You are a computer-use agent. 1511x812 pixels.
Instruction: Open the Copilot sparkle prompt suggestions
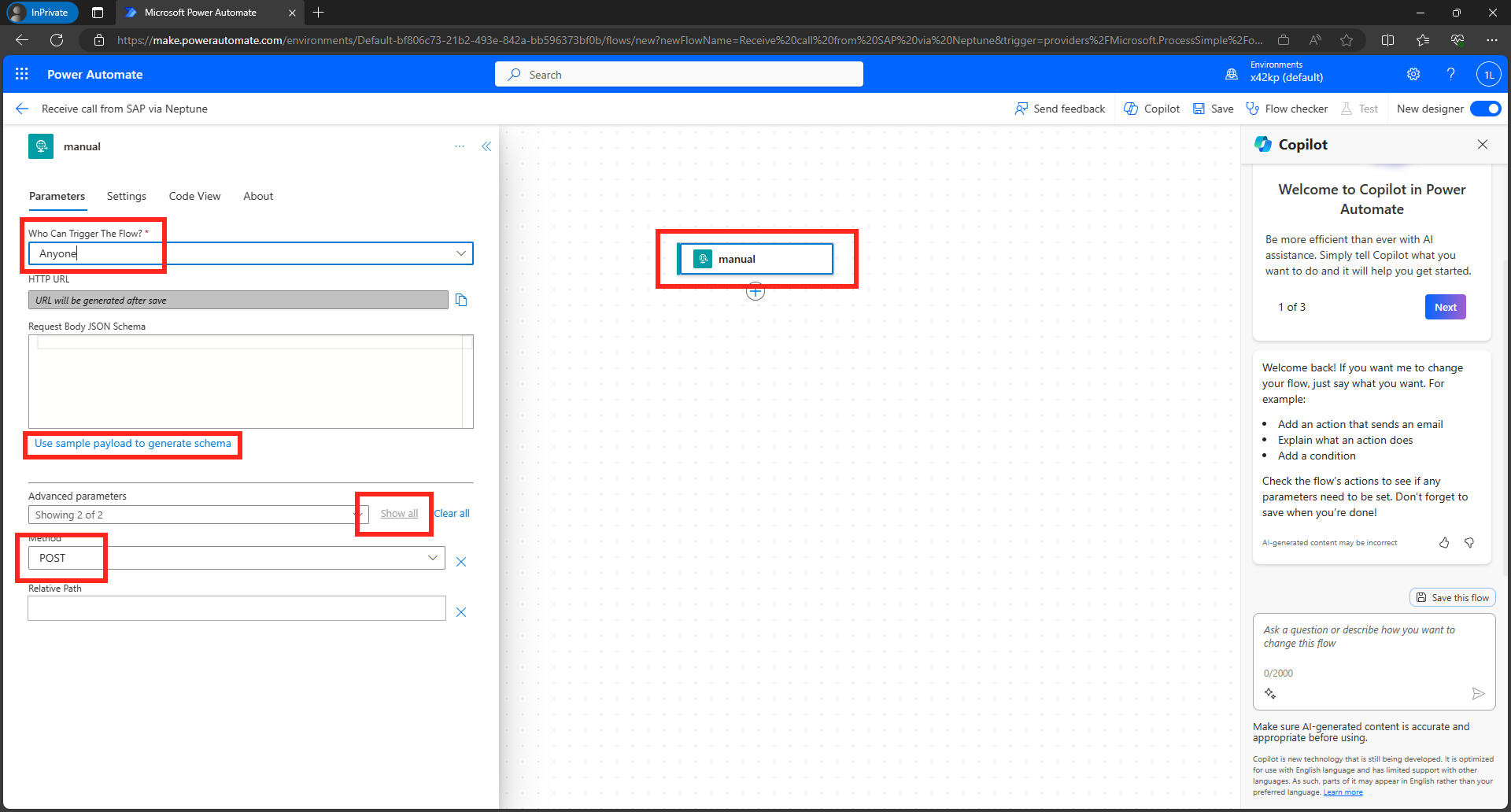coord(1270,693)
